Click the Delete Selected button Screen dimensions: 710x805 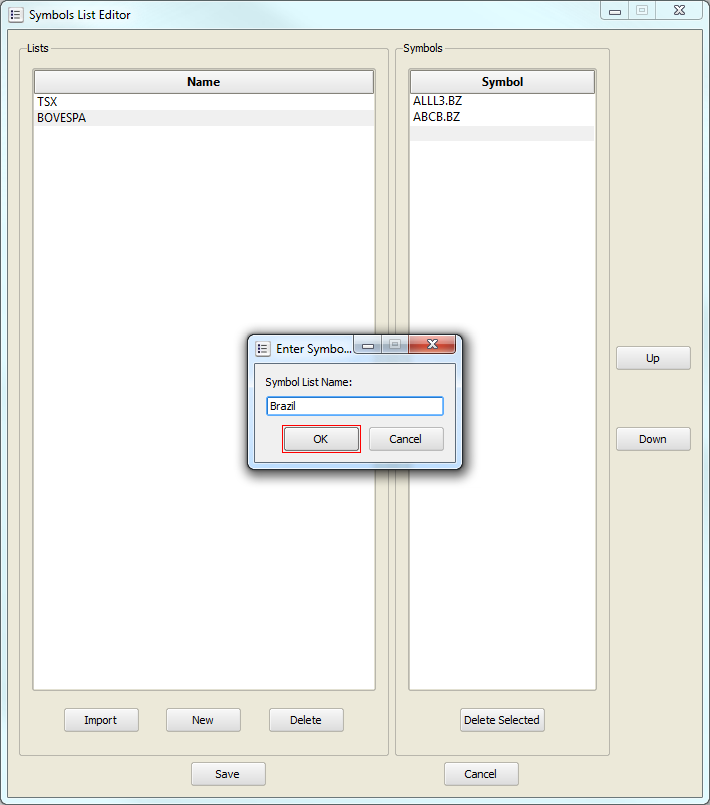[x=502, y=720]
